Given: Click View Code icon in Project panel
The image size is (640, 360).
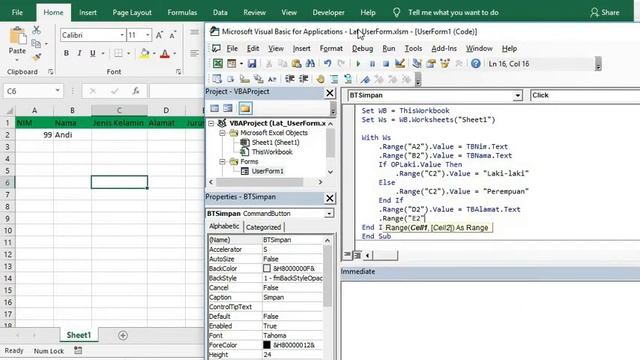Looking at the screenshot, I should click(x=214, y=109).
